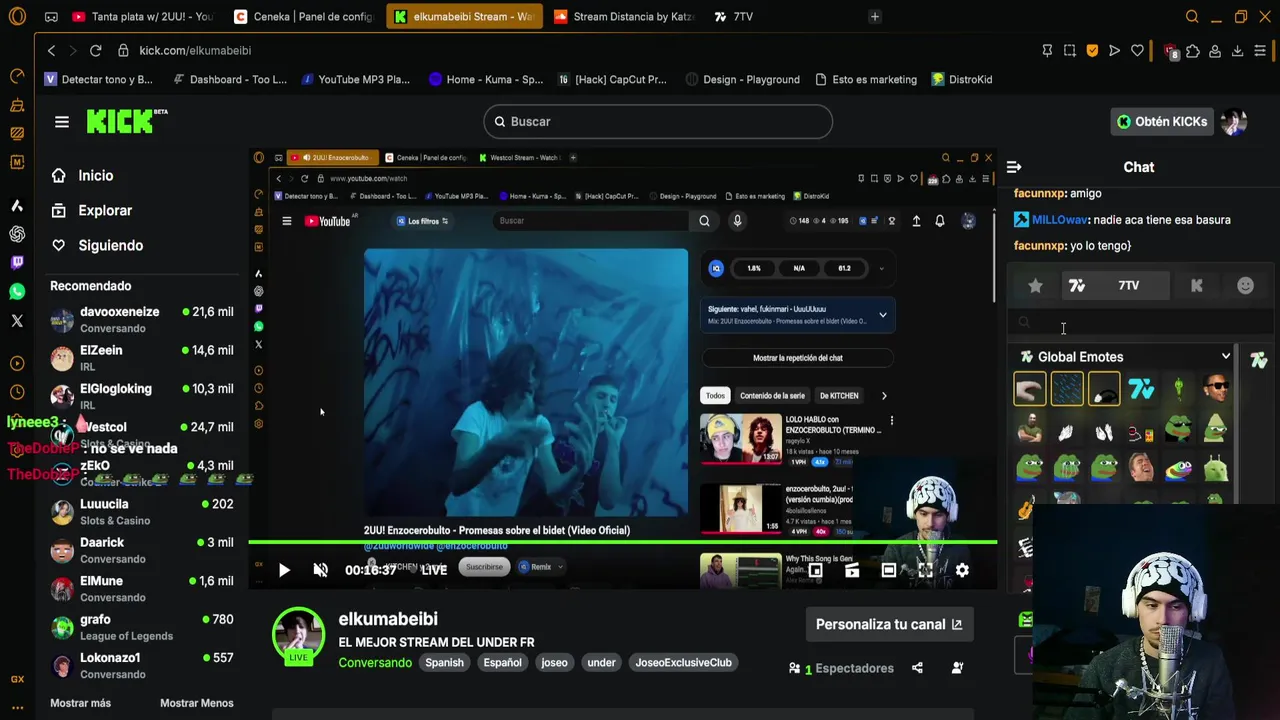Viewport: 1280px width, 720px height.
Task: Pick the rainbow Pepe emote
Action: [x=1178, y=467]
